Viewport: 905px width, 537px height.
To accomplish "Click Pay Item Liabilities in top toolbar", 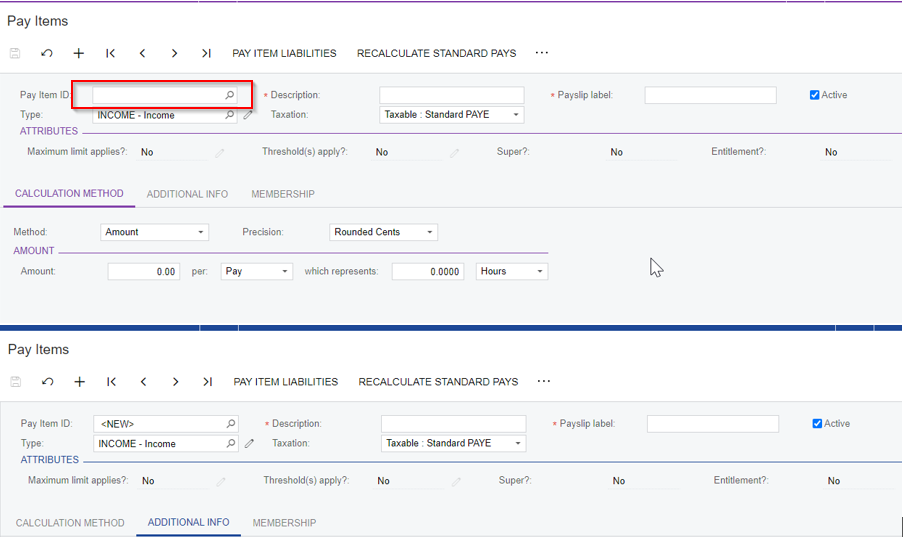I will (284, 53).
